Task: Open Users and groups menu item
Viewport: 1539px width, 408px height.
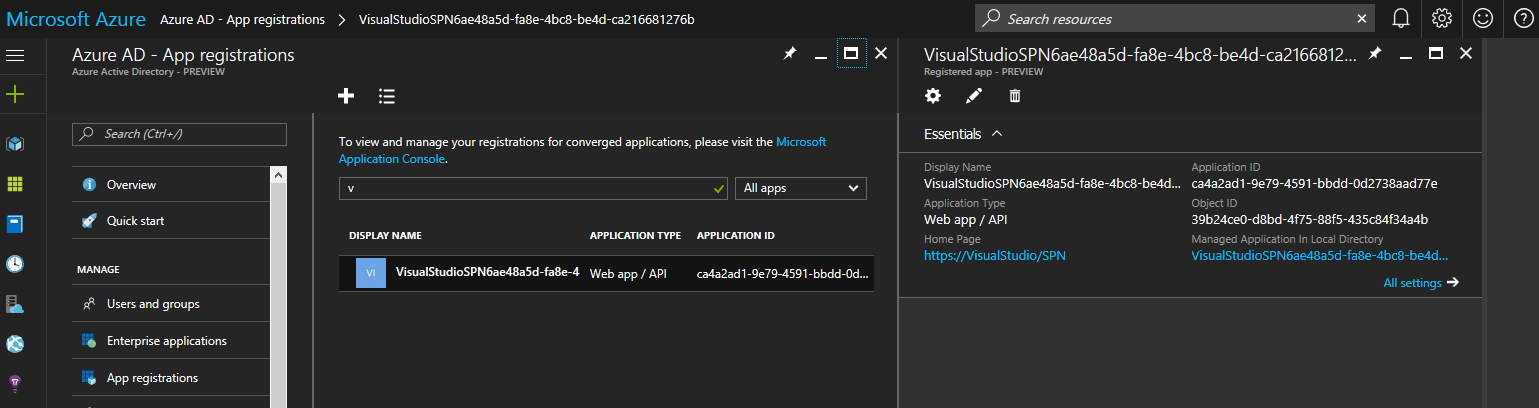Action: coord(152,304)
